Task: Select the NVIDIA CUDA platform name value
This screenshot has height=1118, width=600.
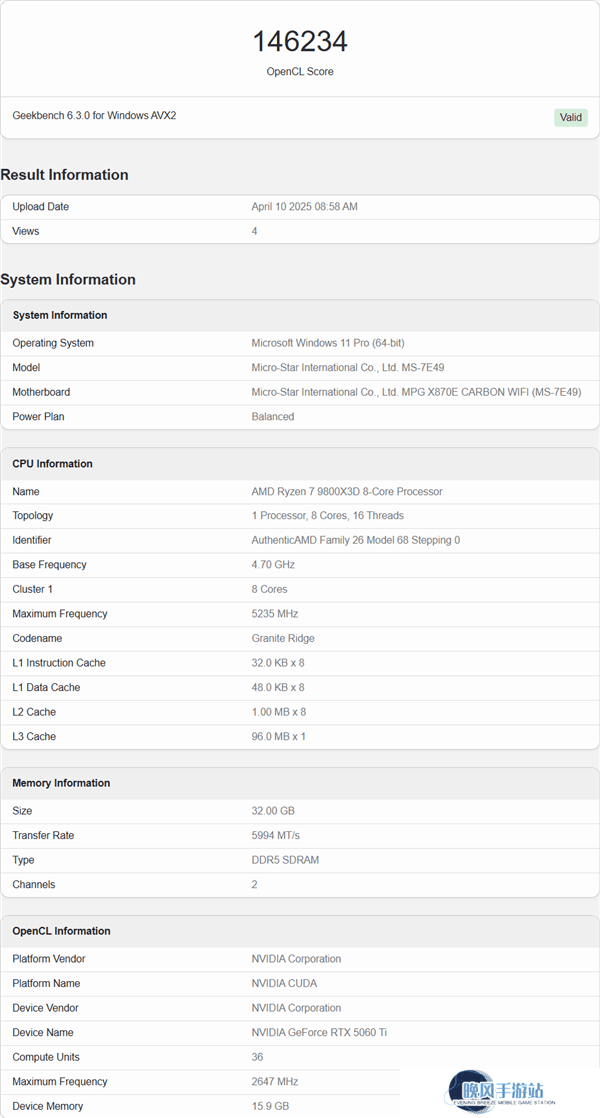Action: tap(284, 983)
